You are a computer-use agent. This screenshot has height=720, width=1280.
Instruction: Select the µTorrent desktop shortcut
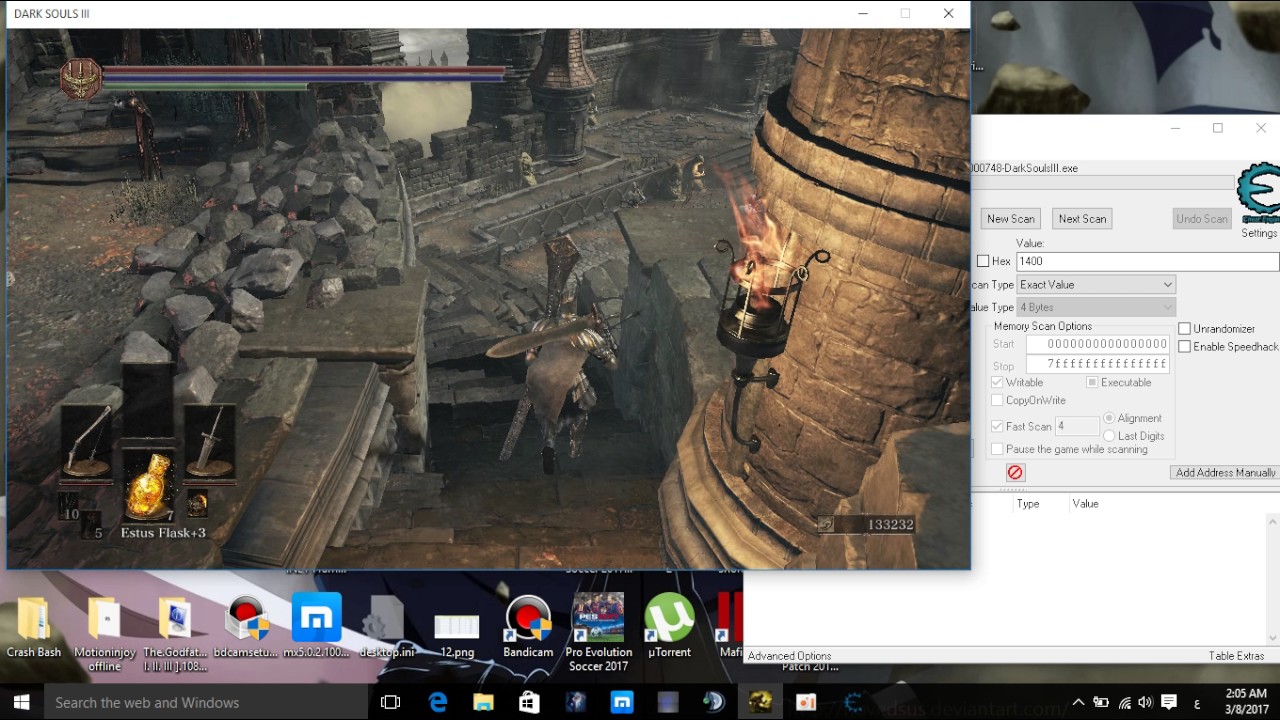[669, 627]
